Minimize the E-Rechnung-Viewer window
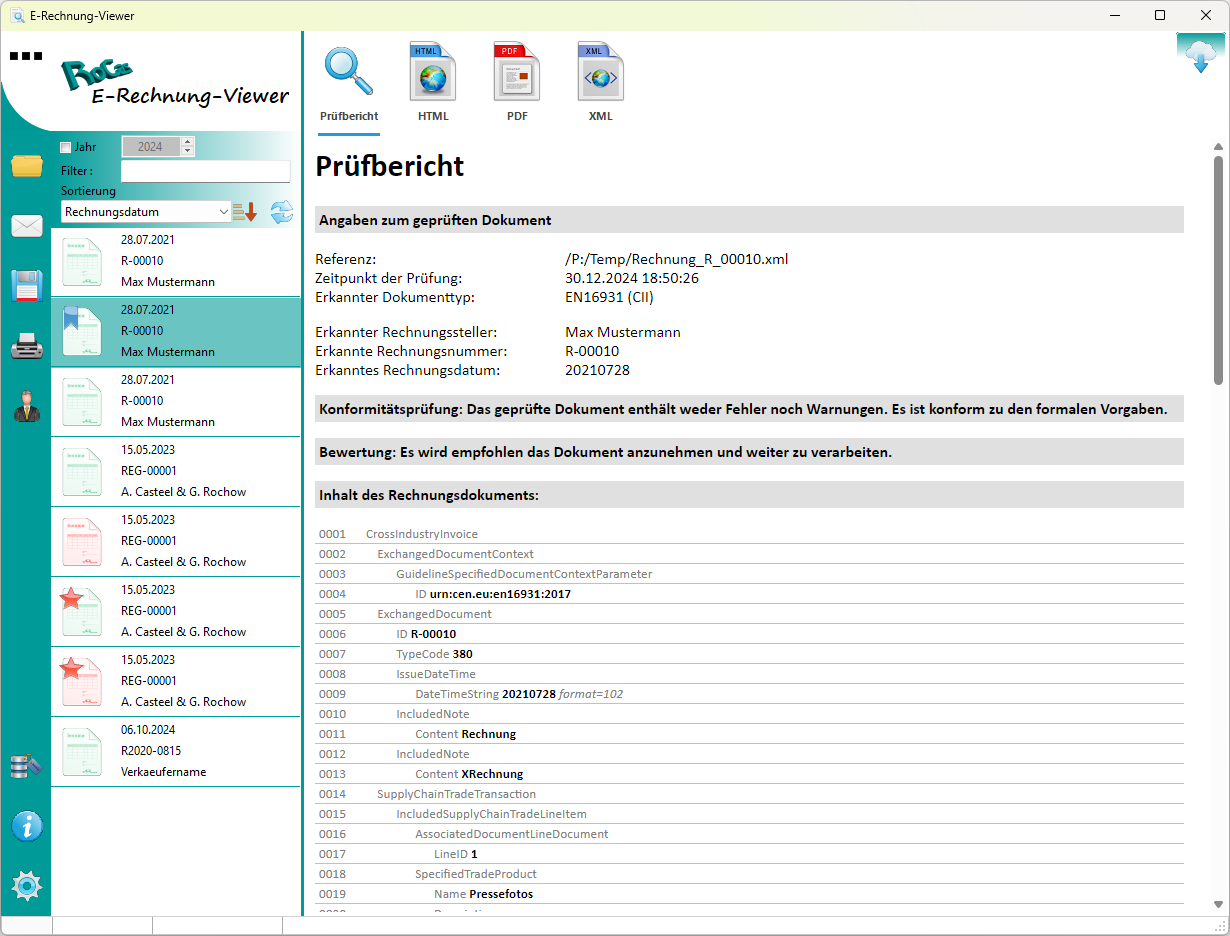 click(x=1114, y=15)
